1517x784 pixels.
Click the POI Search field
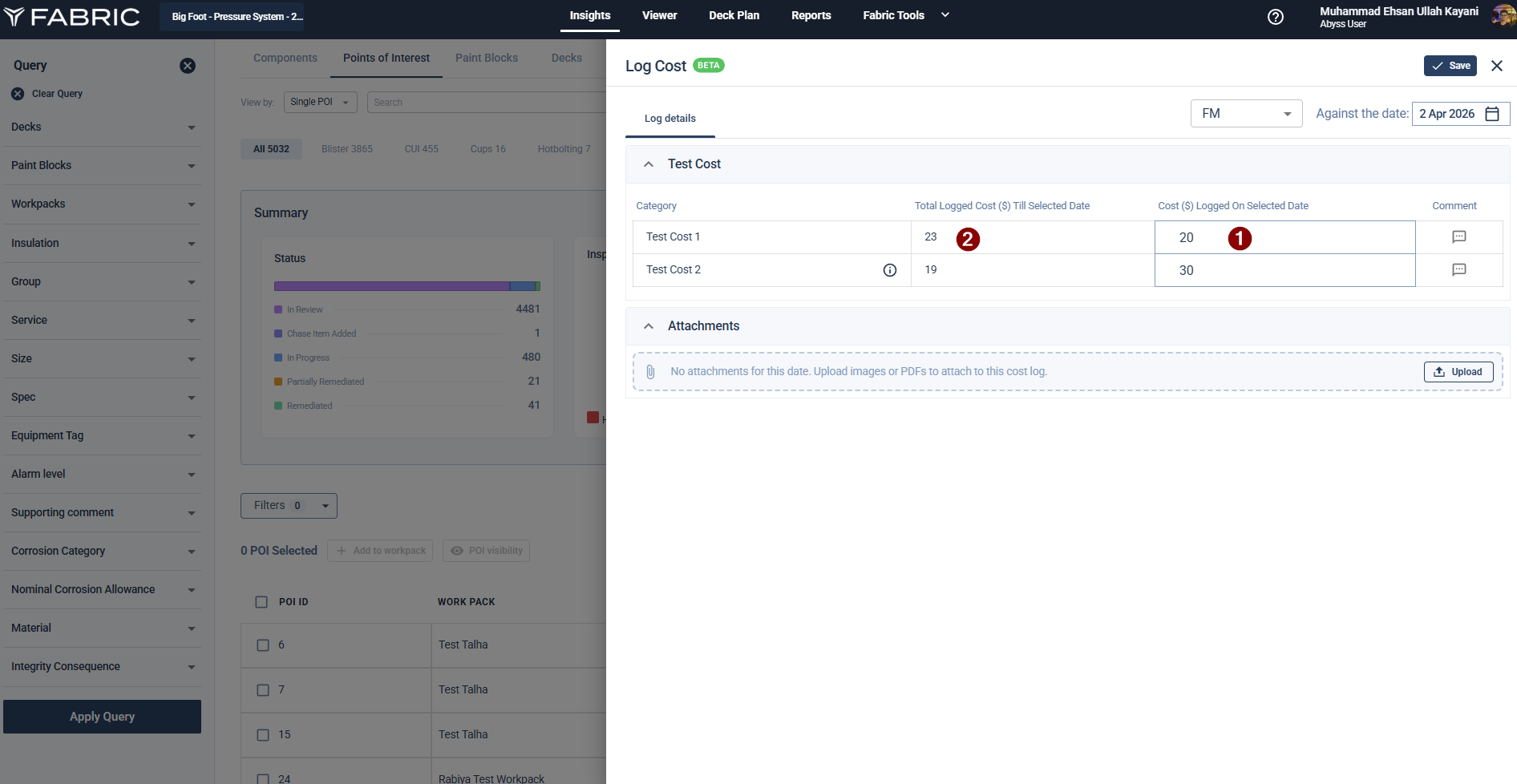point(486,103)
